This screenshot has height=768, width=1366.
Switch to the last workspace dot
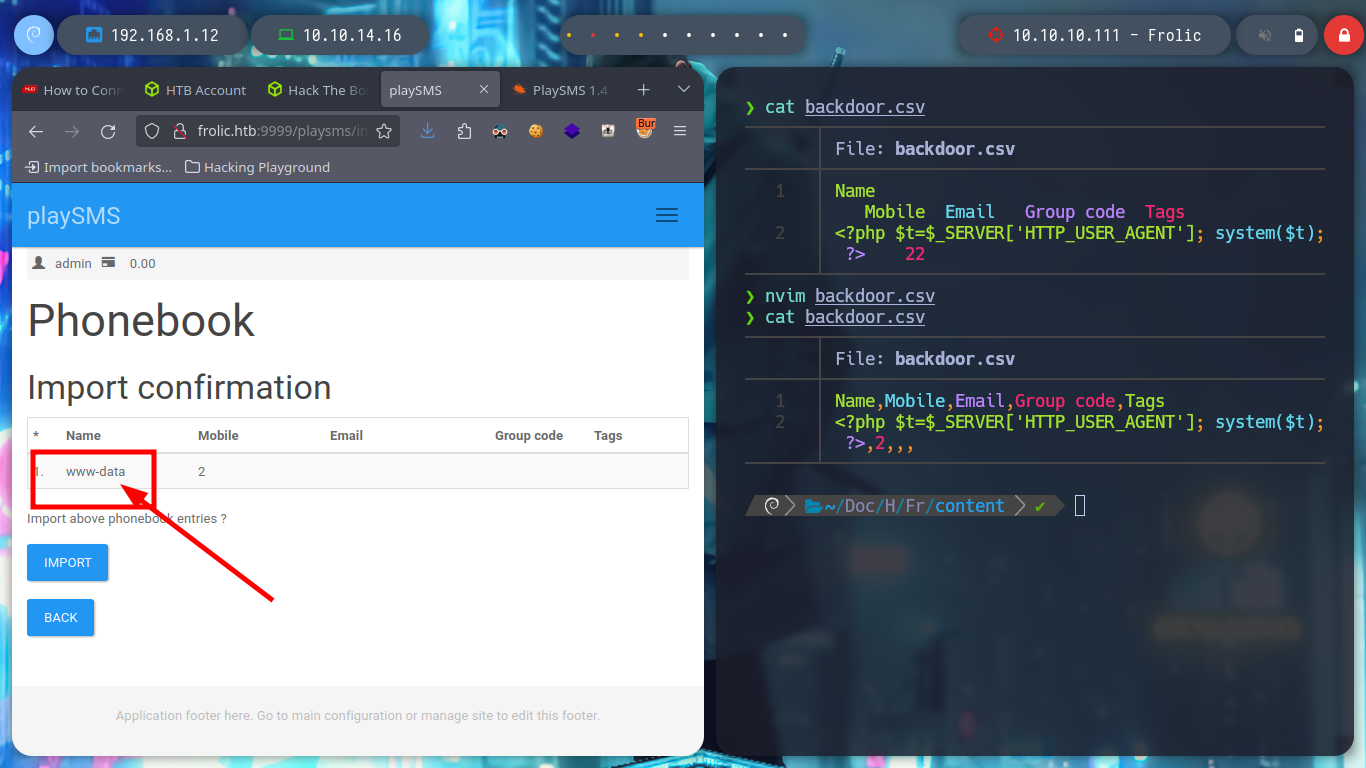(785, 36)
